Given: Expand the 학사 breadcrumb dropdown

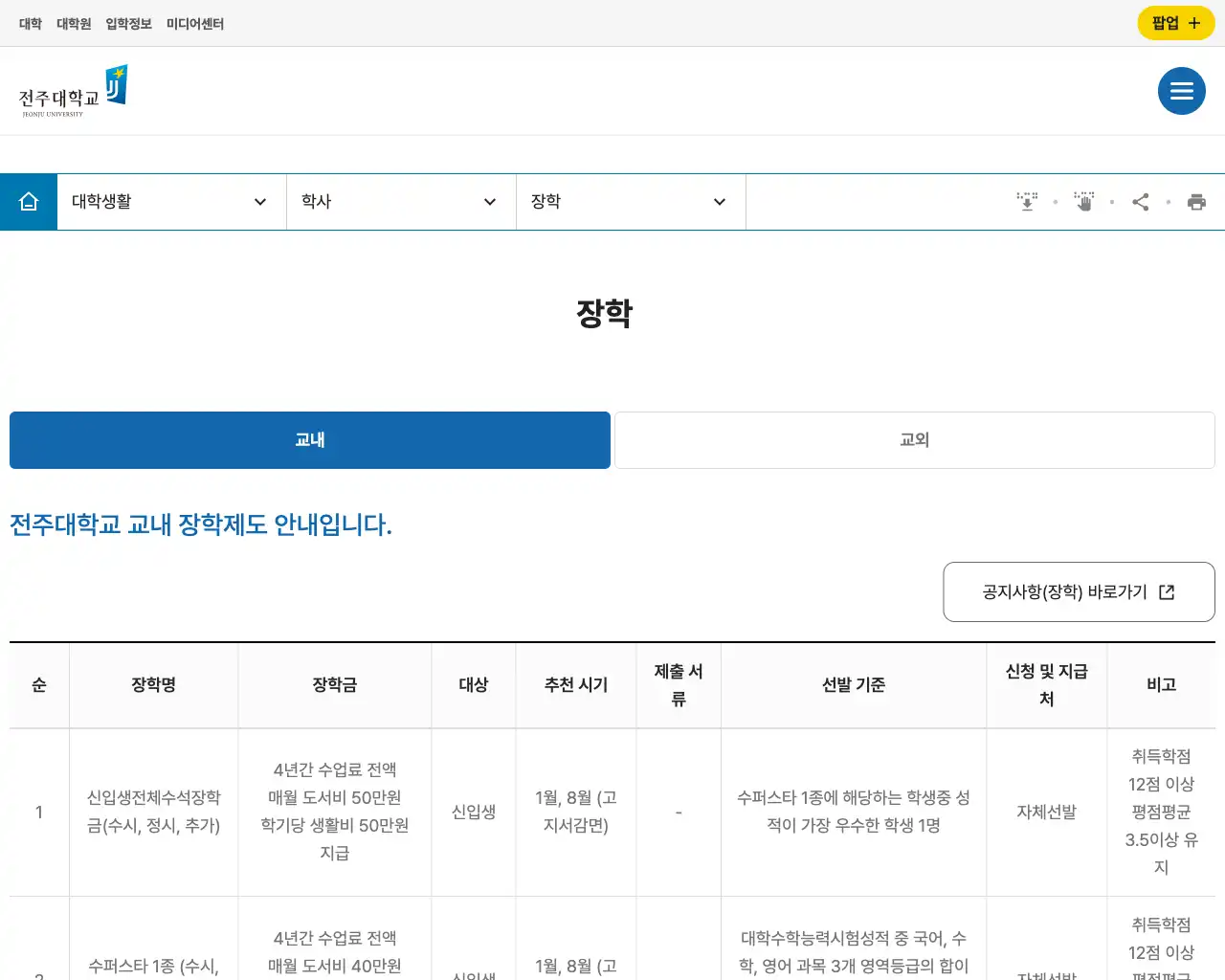Looking at the screenshot, I should click(402, 202).
